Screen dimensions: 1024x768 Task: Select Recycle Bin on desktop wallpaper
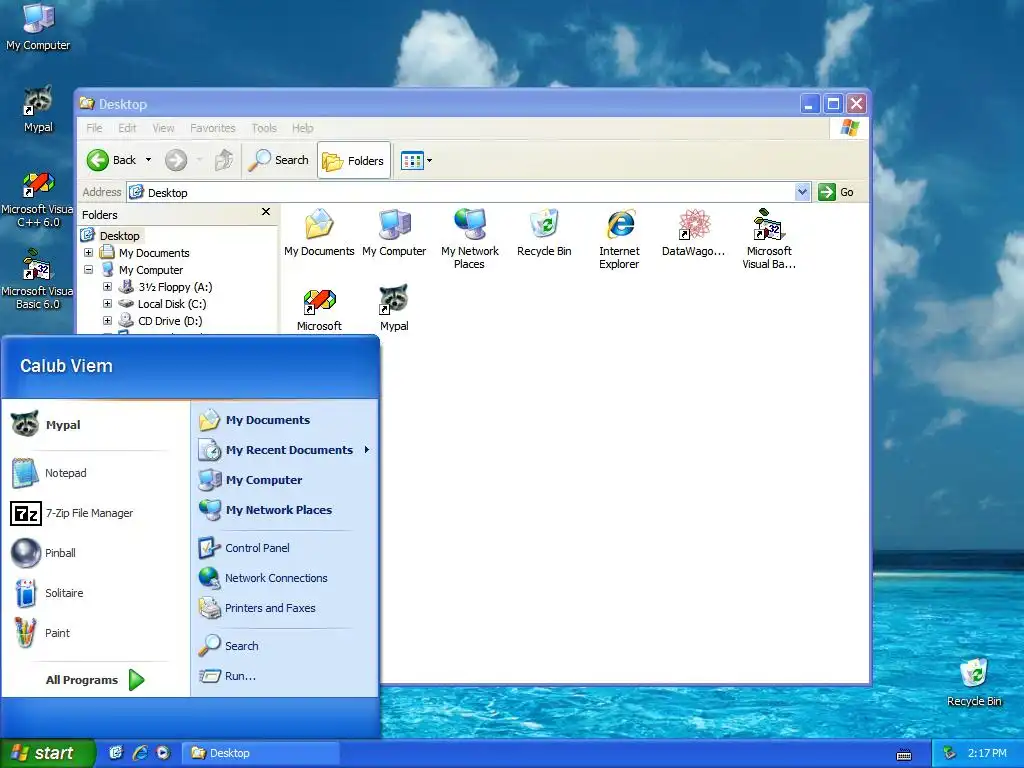pos(974,682)
